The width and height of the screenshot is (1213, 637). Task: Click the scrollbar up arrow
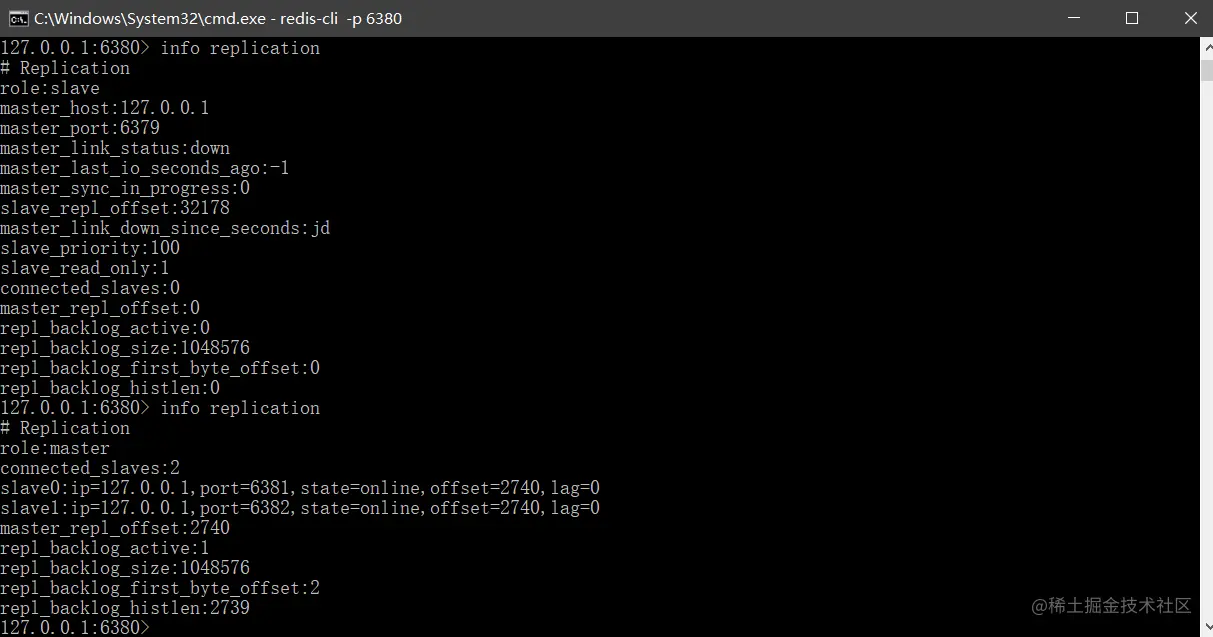1205,47
